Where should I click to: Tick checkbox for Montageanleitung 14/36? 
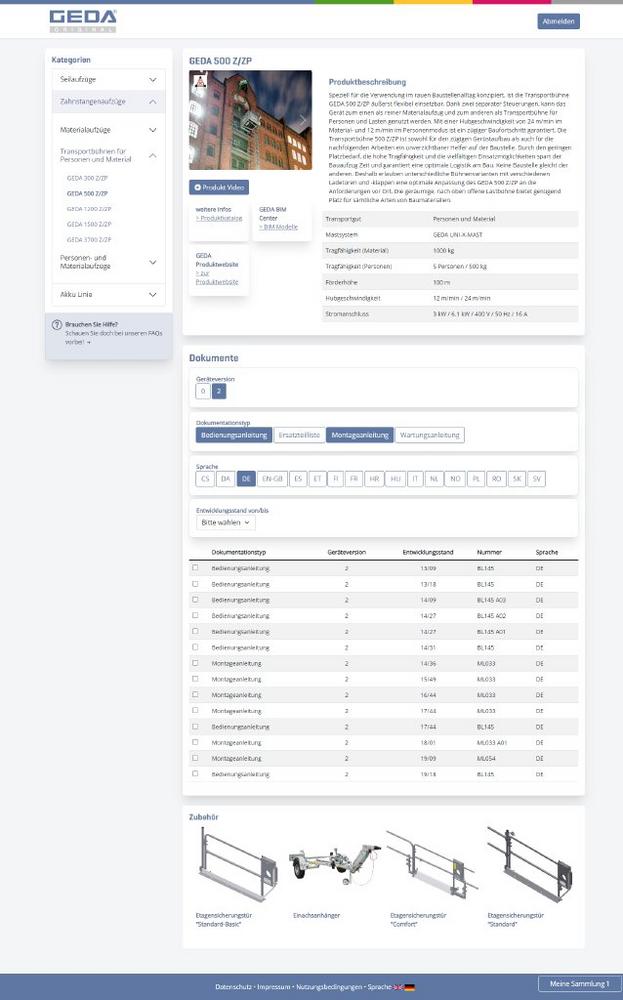195,663
